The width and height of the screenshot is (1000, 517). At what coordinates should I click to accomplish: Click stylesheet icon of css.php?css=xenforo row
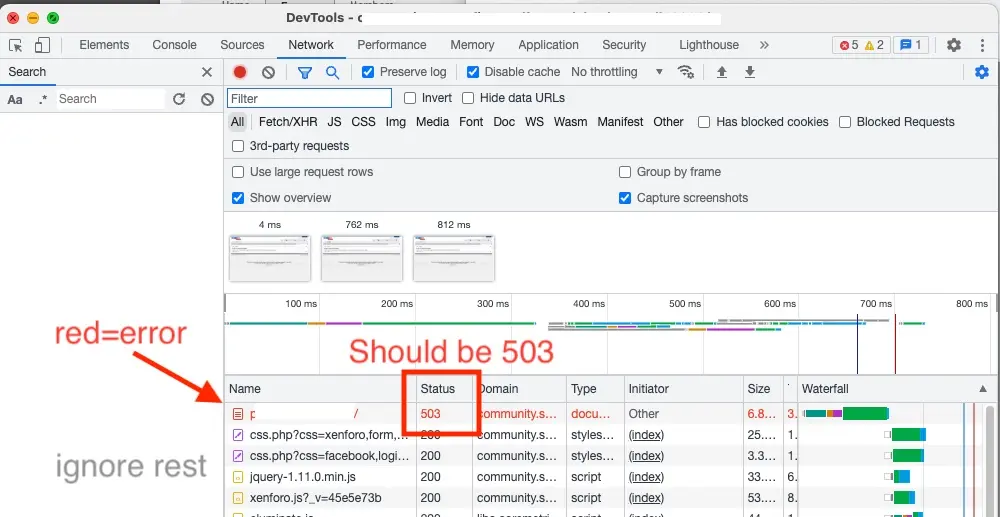[238, 435]
